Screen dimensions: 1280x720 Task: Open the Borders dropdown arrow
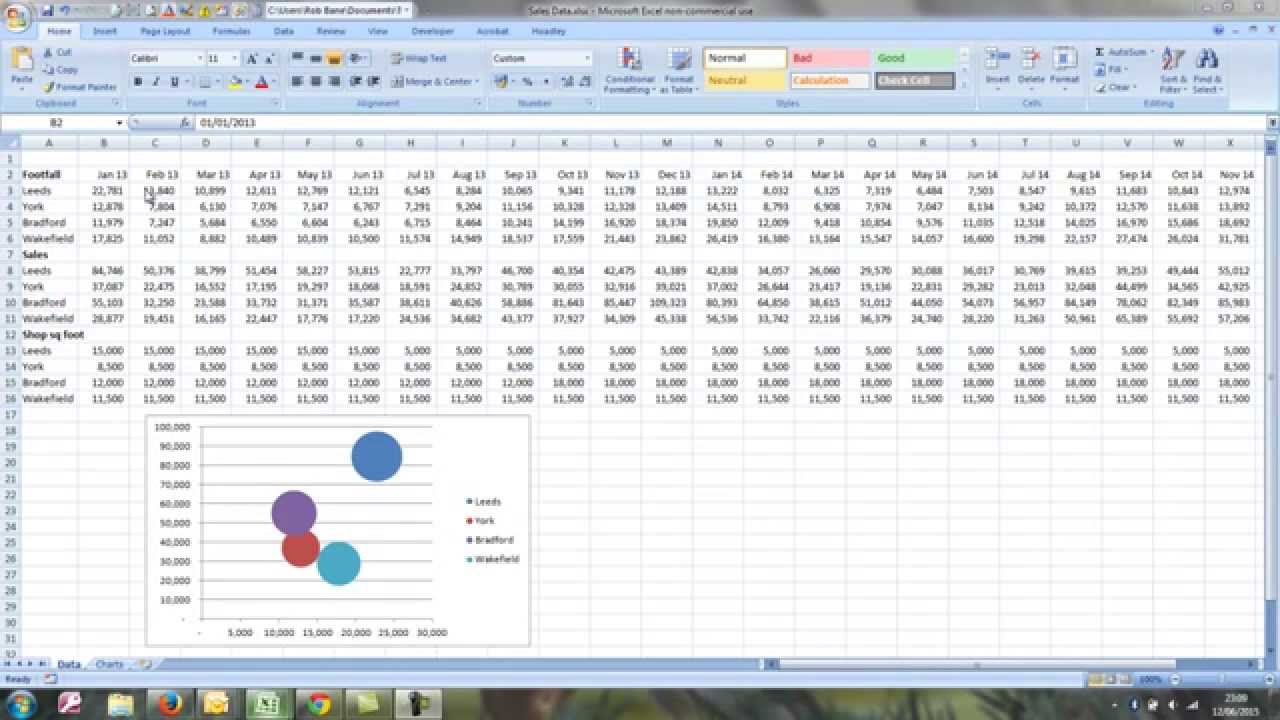coord(219,82)
